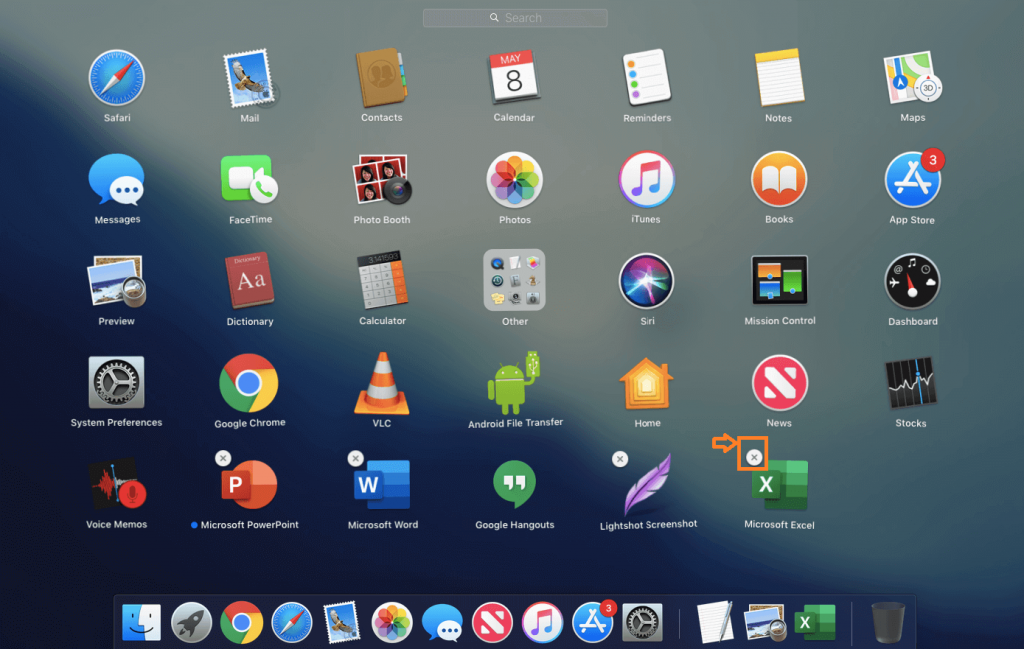Open the Lightshot Screenshot app
The image size is (1024, 649).
click(647, 485)
